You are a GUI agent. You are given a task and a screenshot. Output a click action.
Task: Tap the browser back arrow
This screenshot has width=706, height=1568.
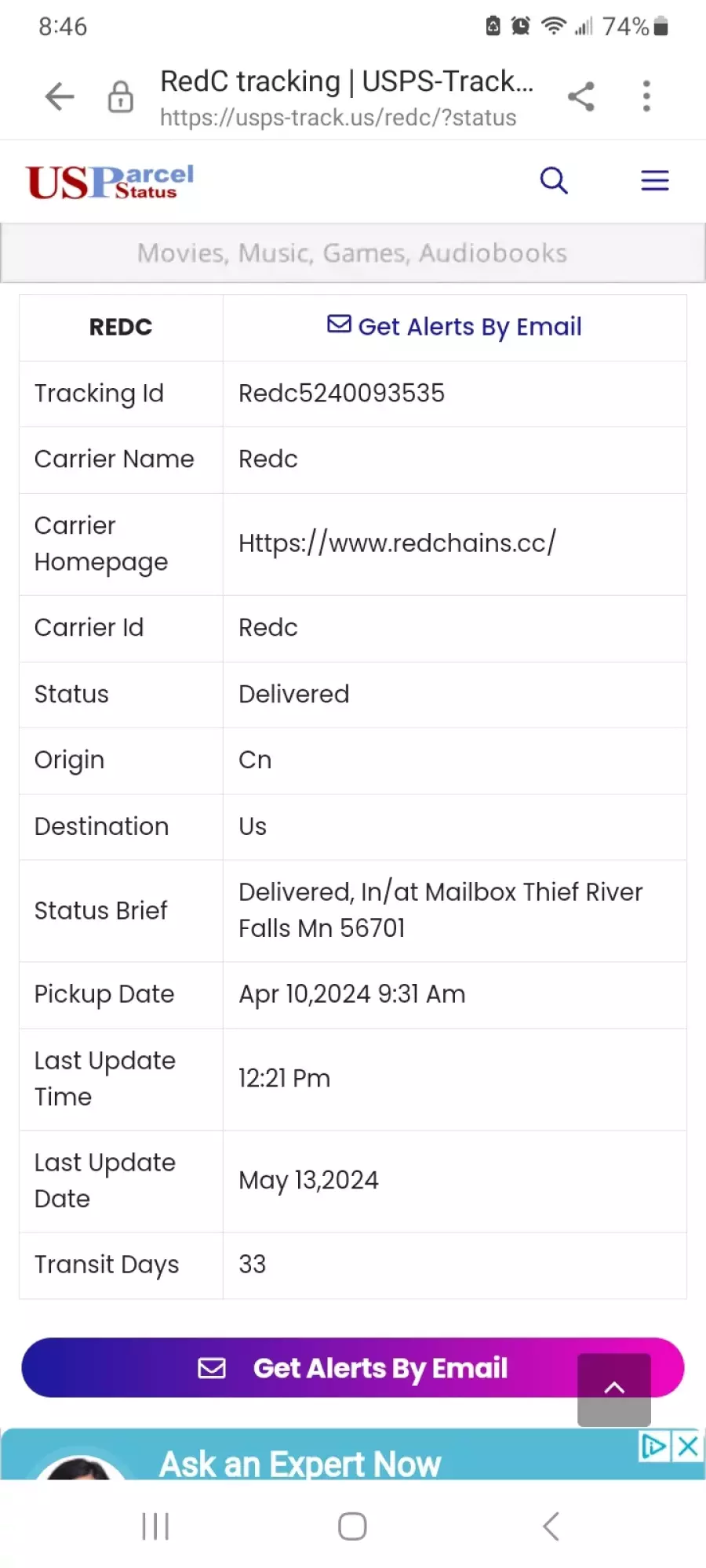coord(60,96)
